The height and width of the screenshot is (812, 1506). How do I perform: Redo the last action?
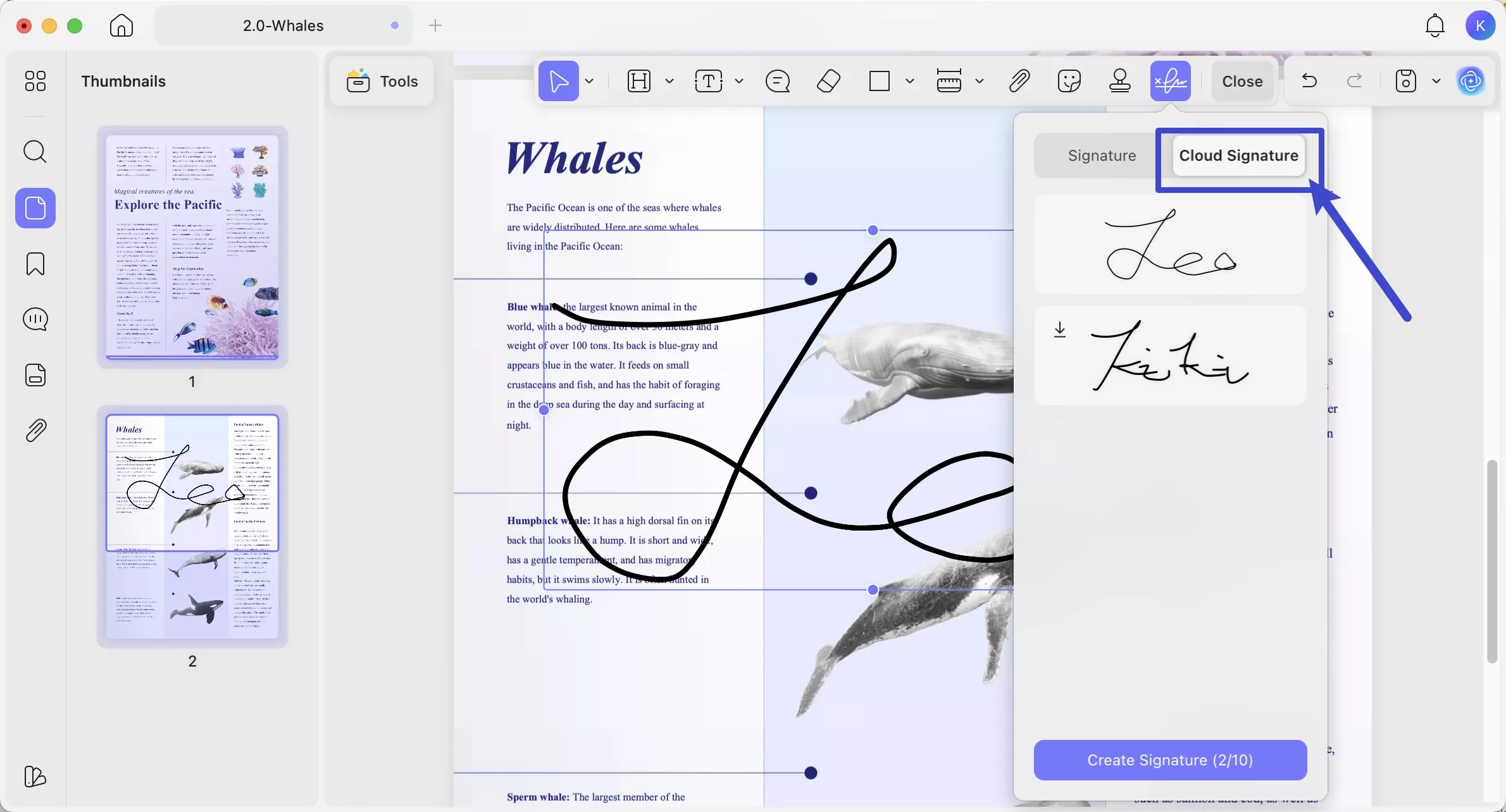point(1355,81)
